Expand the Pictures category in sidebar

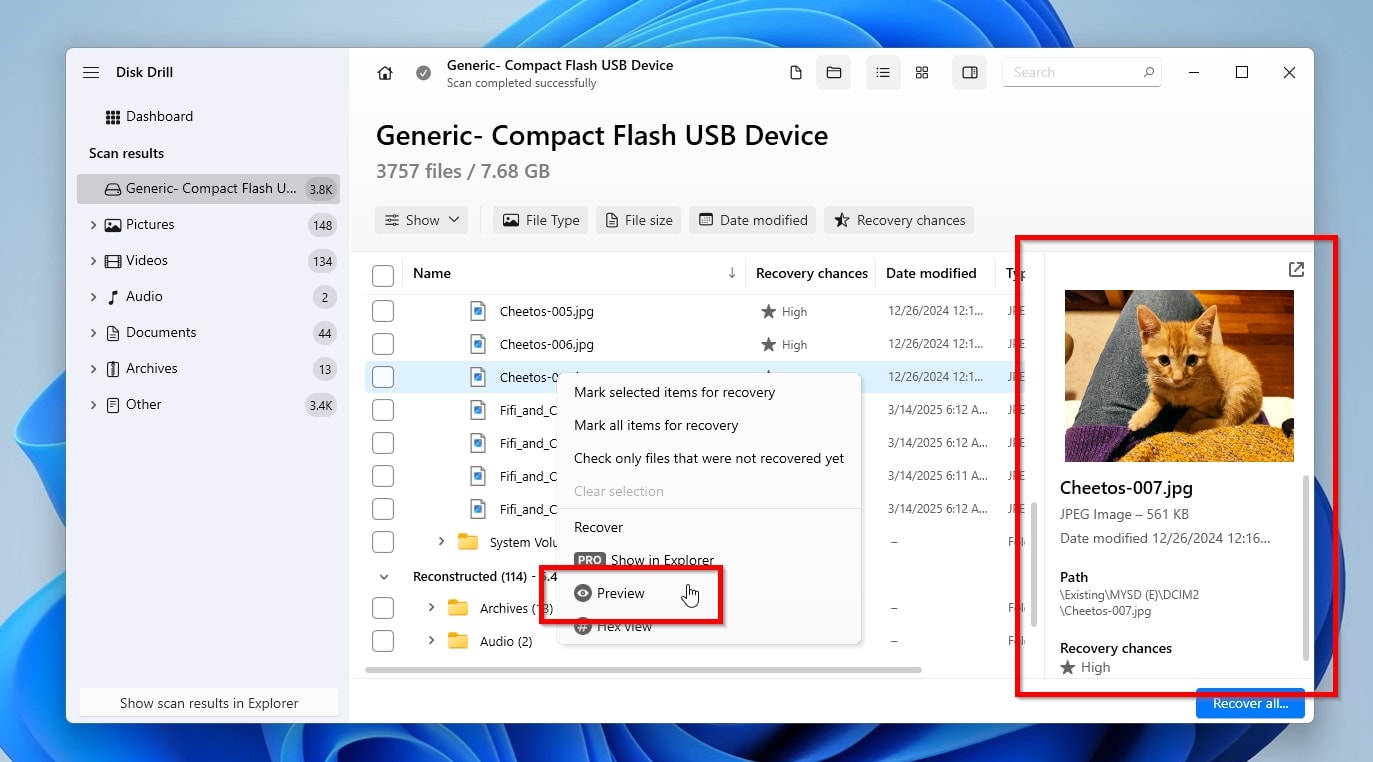(94, 225)
